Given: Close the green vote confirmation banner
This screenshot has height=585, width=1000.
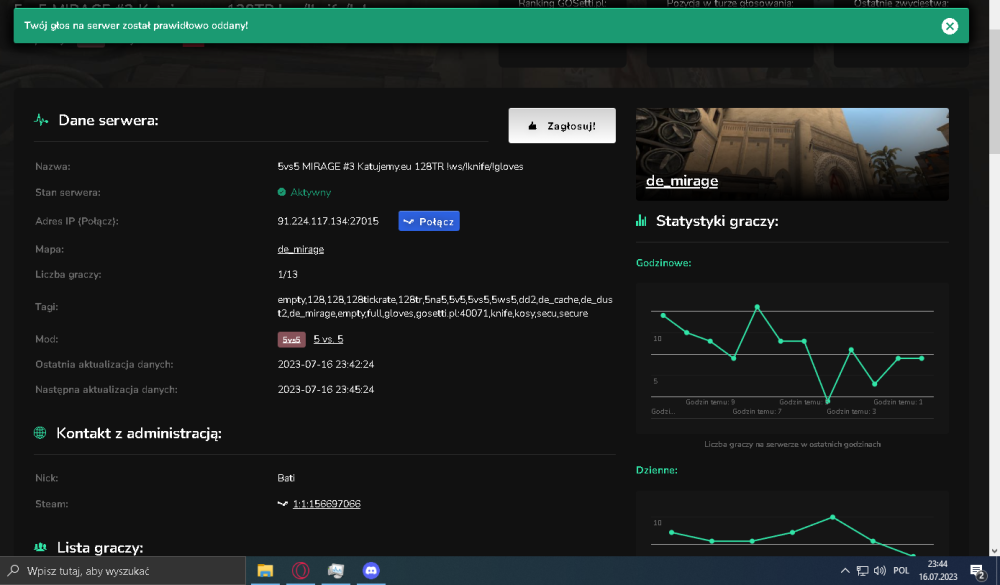Looking at the screenshot, I should point(950,26).
